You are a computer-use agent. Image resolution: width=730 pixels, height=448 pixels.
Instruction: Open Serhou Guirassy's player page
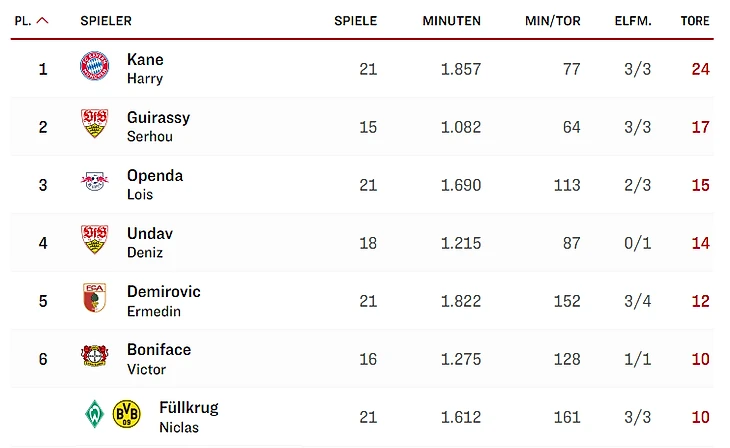[x=158, y=126]
